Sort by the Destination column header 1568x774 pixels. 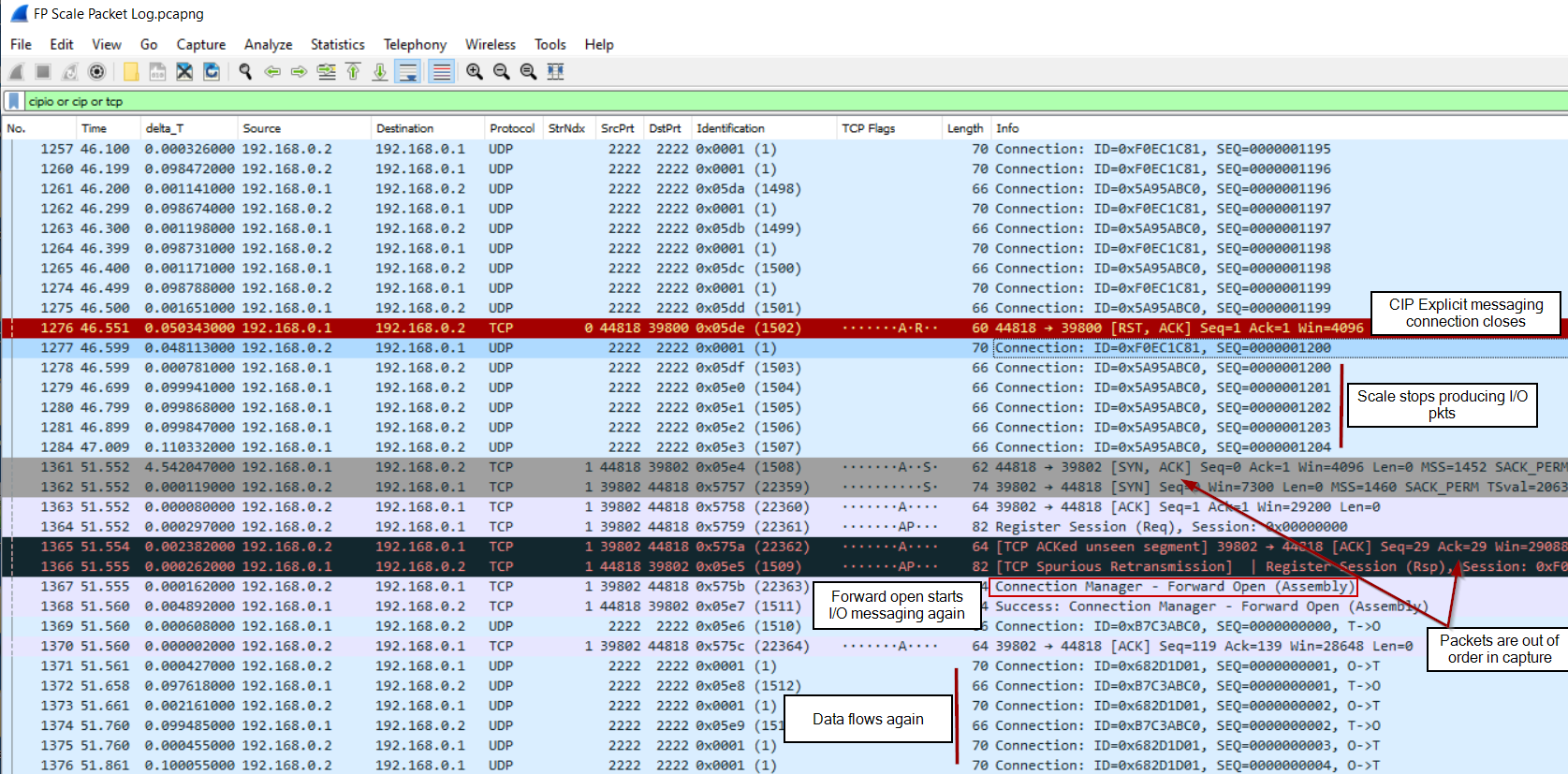pos(428,128)
